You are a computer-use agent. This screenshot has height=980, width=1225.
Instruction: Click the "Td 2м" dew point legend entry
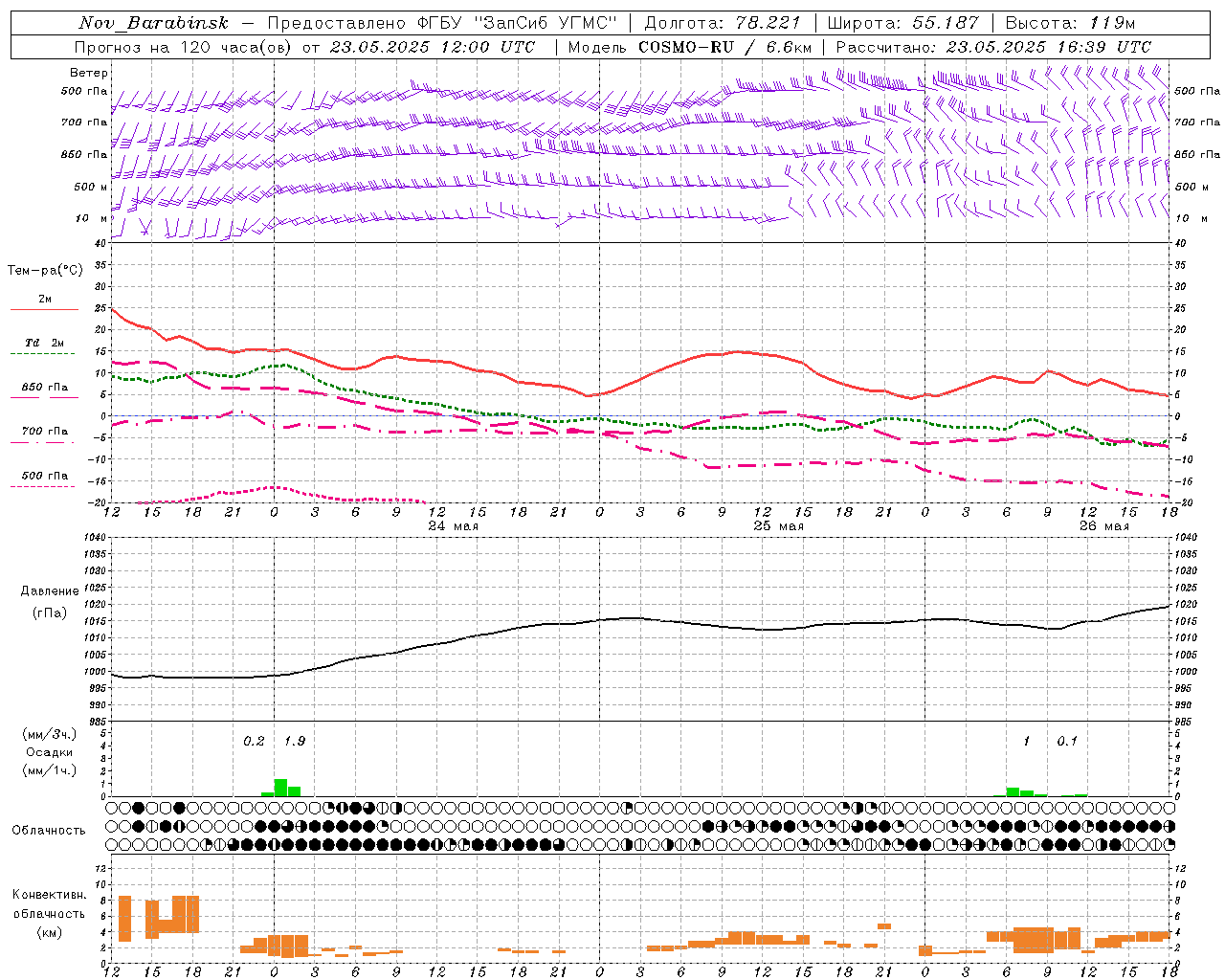coord(44,343)
